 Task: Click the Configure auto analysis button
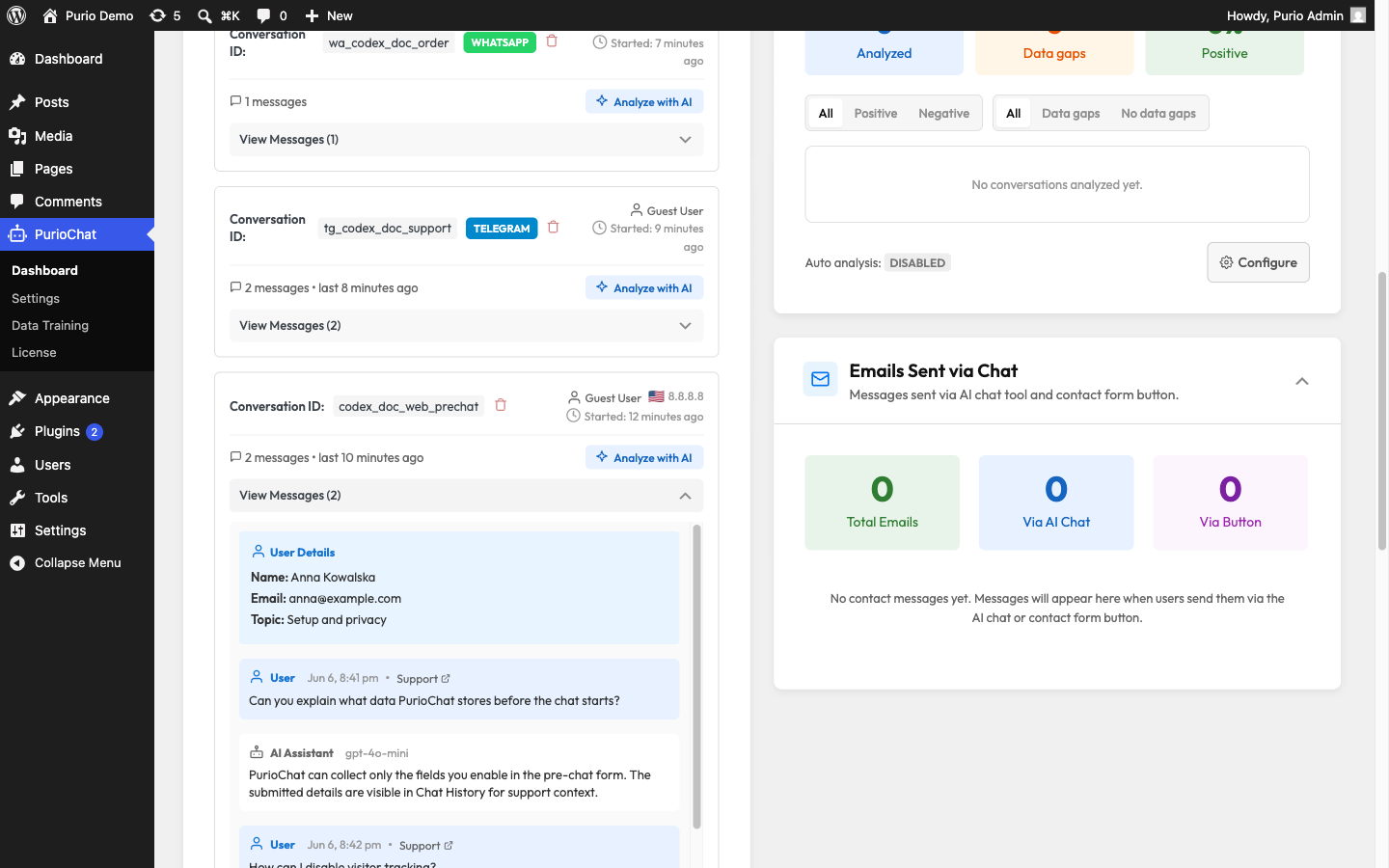click(x=1258, y=262)
